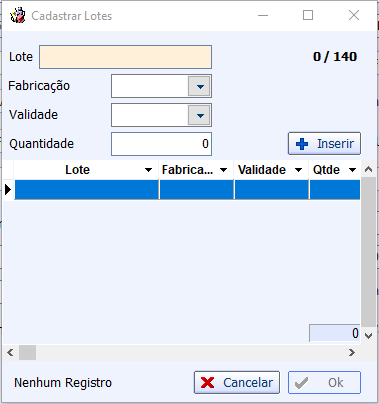Screen dimensions: 379x404
Task: Click the blue plus Inserir button
Action: tap(324, 144)
